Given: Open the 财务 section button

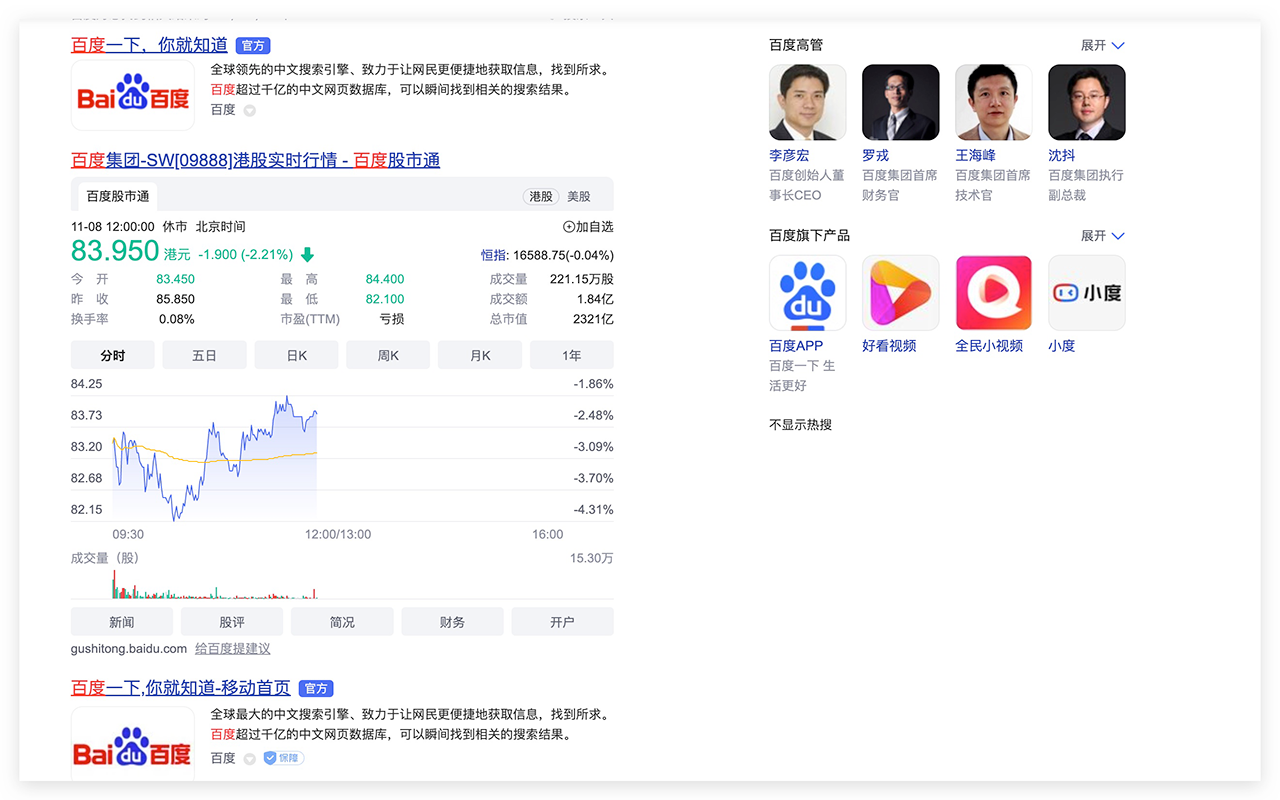Looking at the screenshot, I should coord(452,621).
